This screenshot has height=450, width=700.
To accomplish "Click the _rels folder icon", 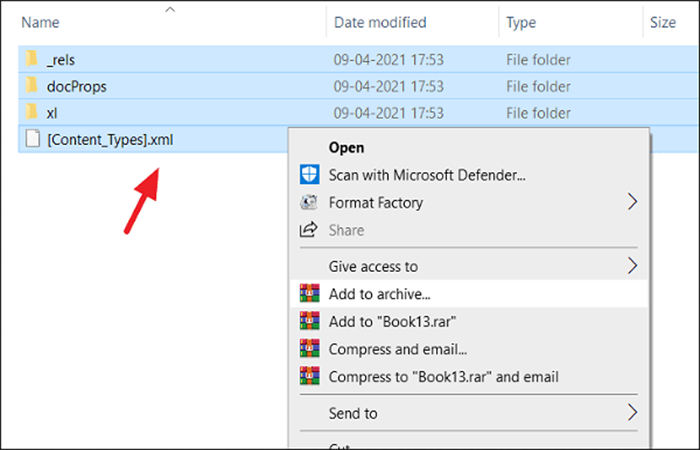I will click(31, 59).
